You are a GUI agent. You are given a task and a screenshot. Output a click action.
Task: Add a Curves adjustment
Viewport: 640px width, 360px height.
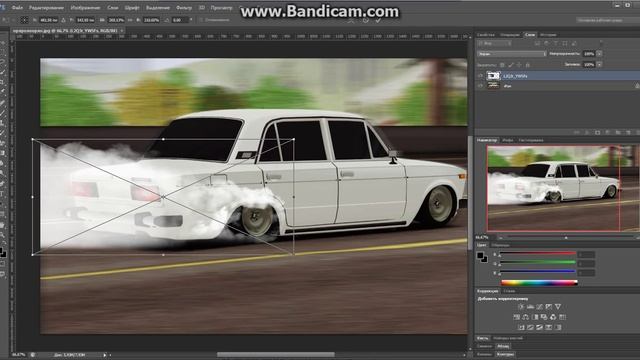pyautogui.click(x=539, y=307)
